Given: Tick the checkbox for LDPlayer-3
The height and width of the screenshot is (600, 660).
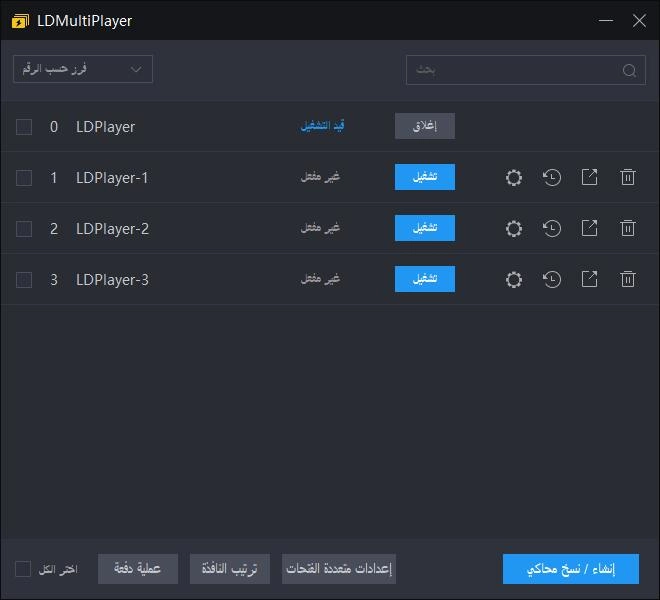Looking at the screenshot, I should [24, 280].
